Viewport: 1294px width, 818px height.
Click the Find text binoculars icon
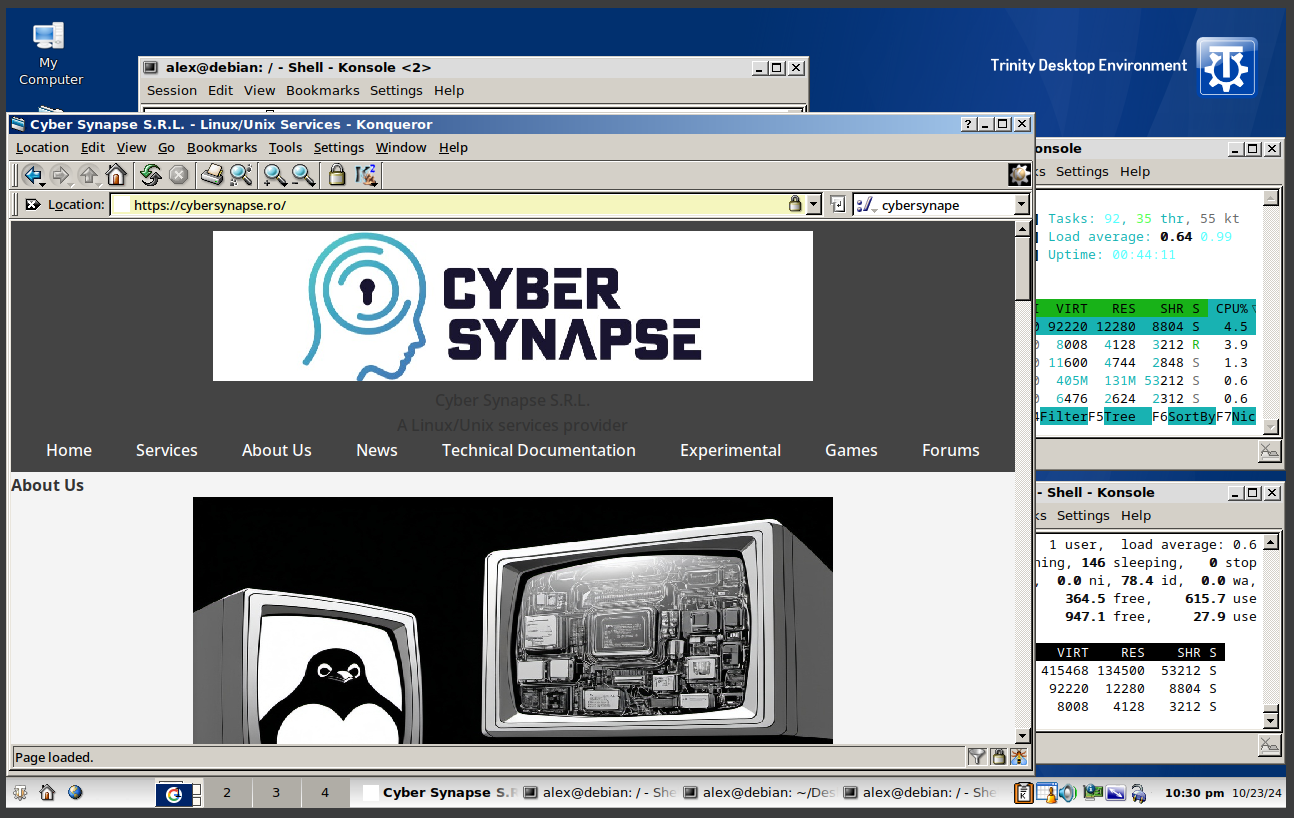(x=241, y=176)
